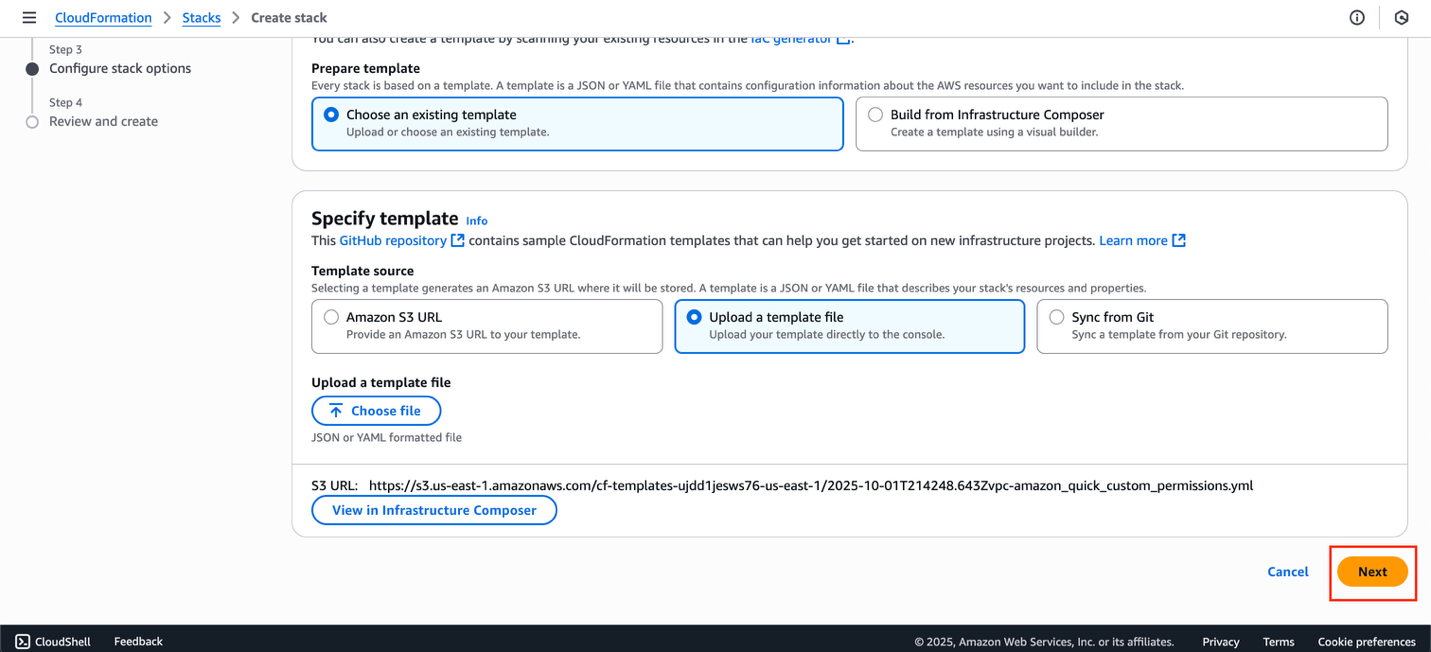Viewport: 1431px width, 652px height.
Task: Open the GitHub repository link
Action: point(393,241)
